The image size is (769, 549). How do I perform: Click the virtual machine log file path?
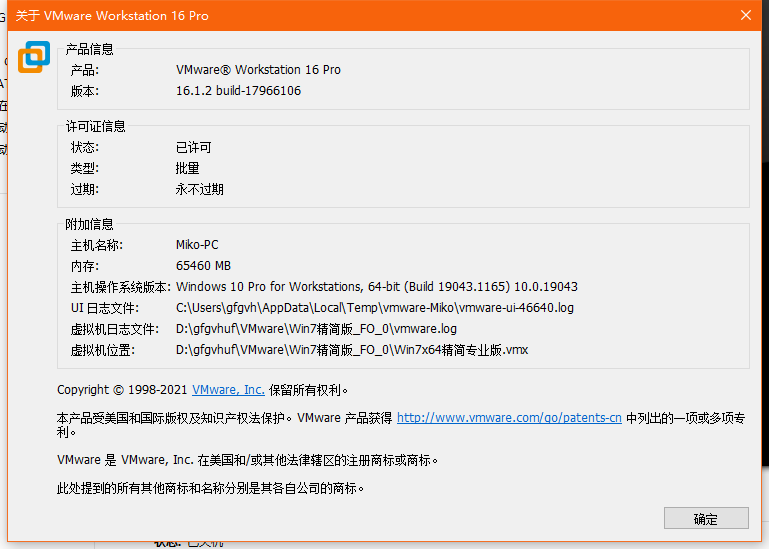[315, 329]
